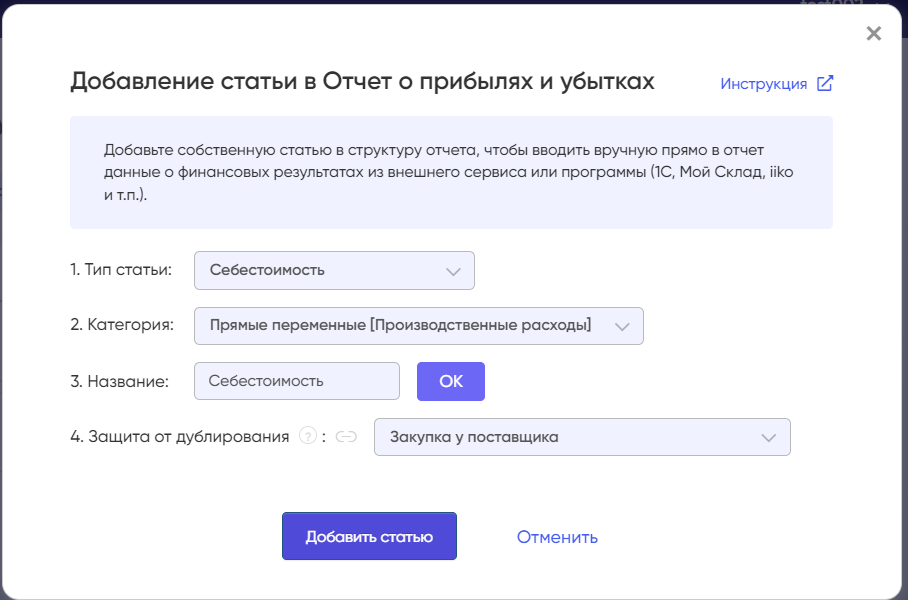Click the Добавить статью button
The height and width of the screenshot is (600, 908).
[x=369, y=536]
